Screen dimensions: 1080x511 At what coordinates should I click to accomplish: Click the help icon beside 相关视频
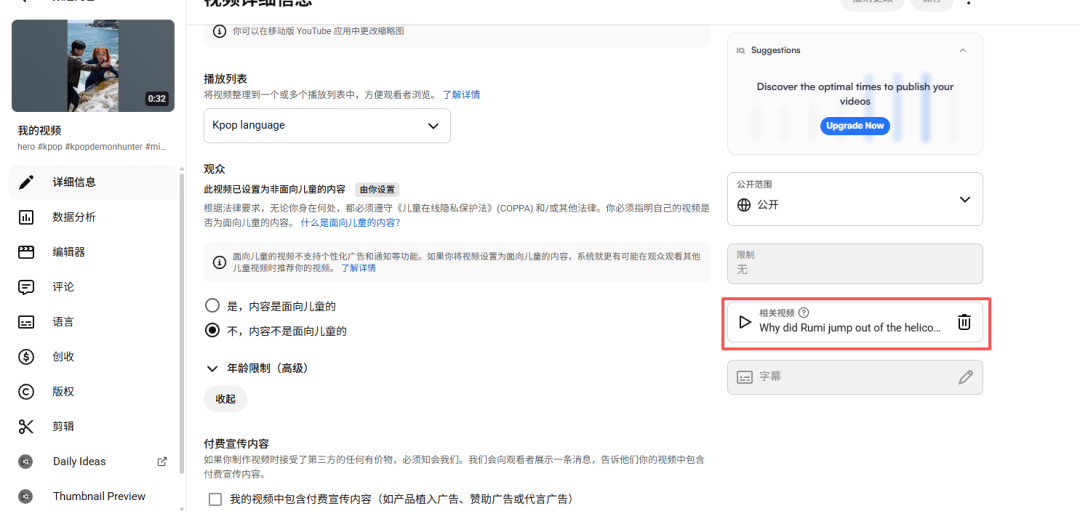coord(803,313)
